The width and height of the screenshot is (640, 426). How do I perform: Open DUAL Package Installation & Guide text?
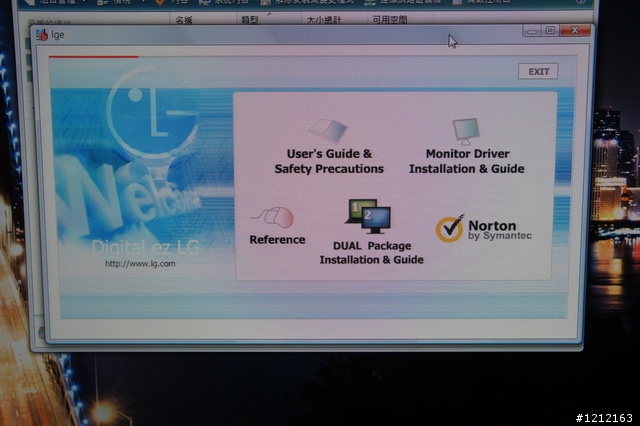(371, 253)
